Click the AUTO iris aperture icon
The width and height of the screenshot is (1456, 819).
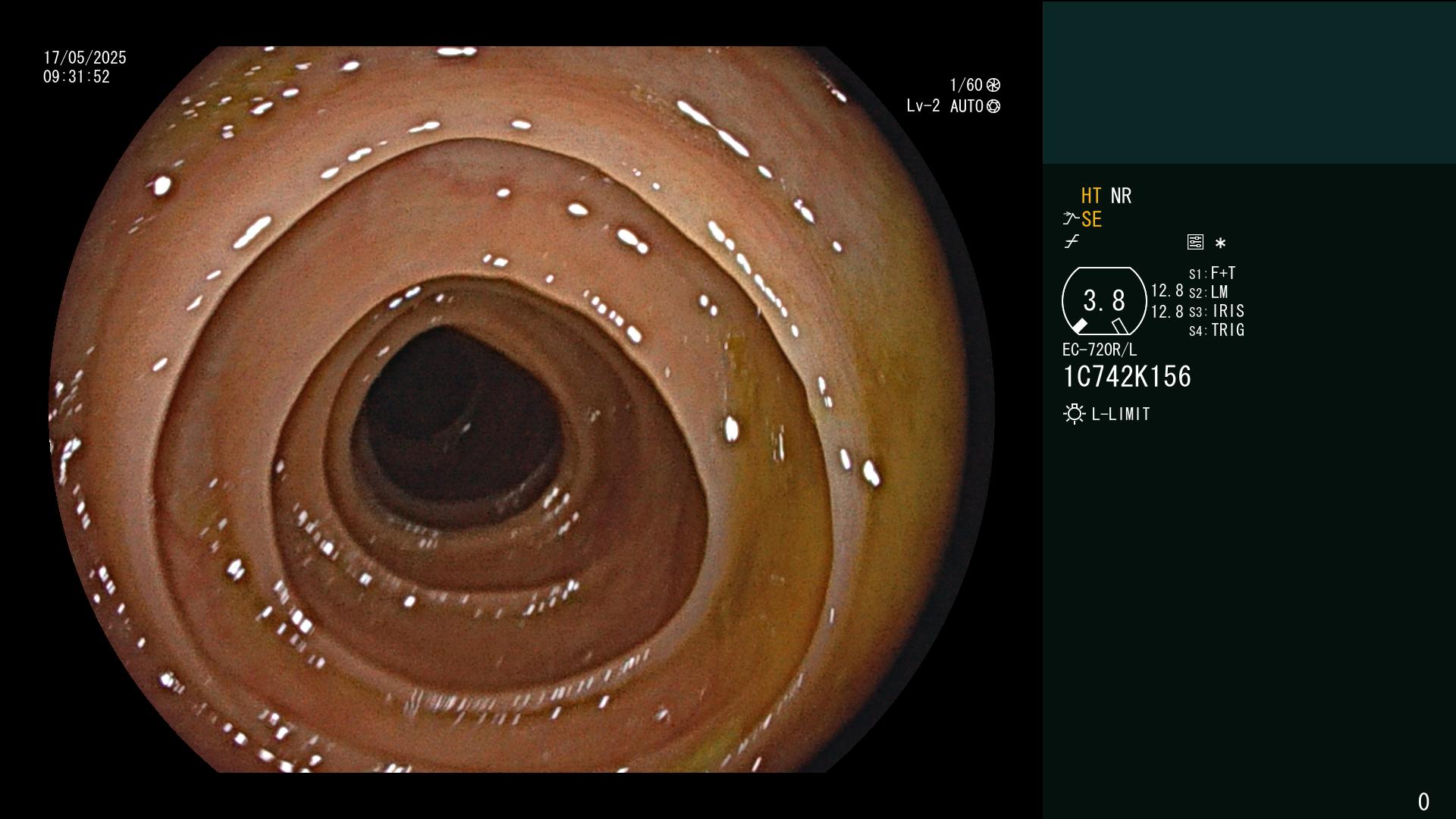[x=993, y=106]
